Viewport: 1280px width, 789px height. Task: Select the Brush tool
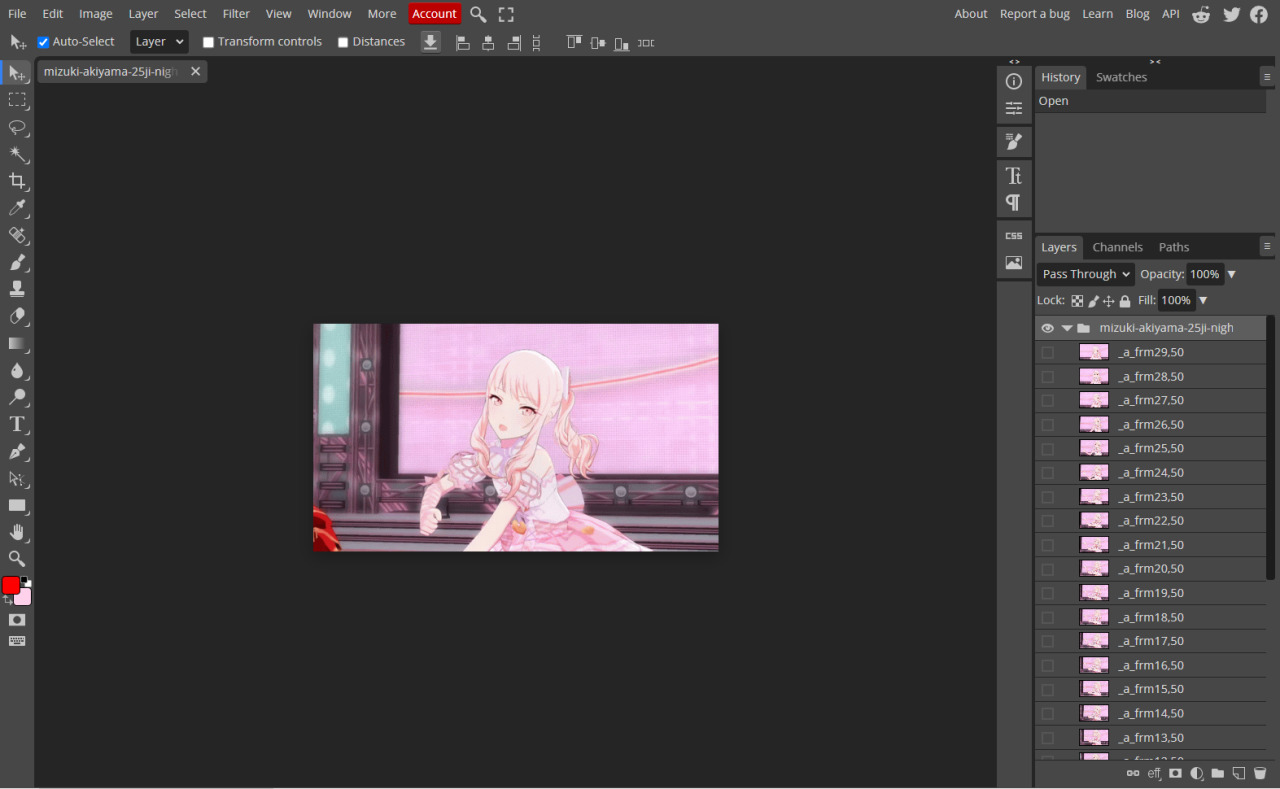[17, 262]
